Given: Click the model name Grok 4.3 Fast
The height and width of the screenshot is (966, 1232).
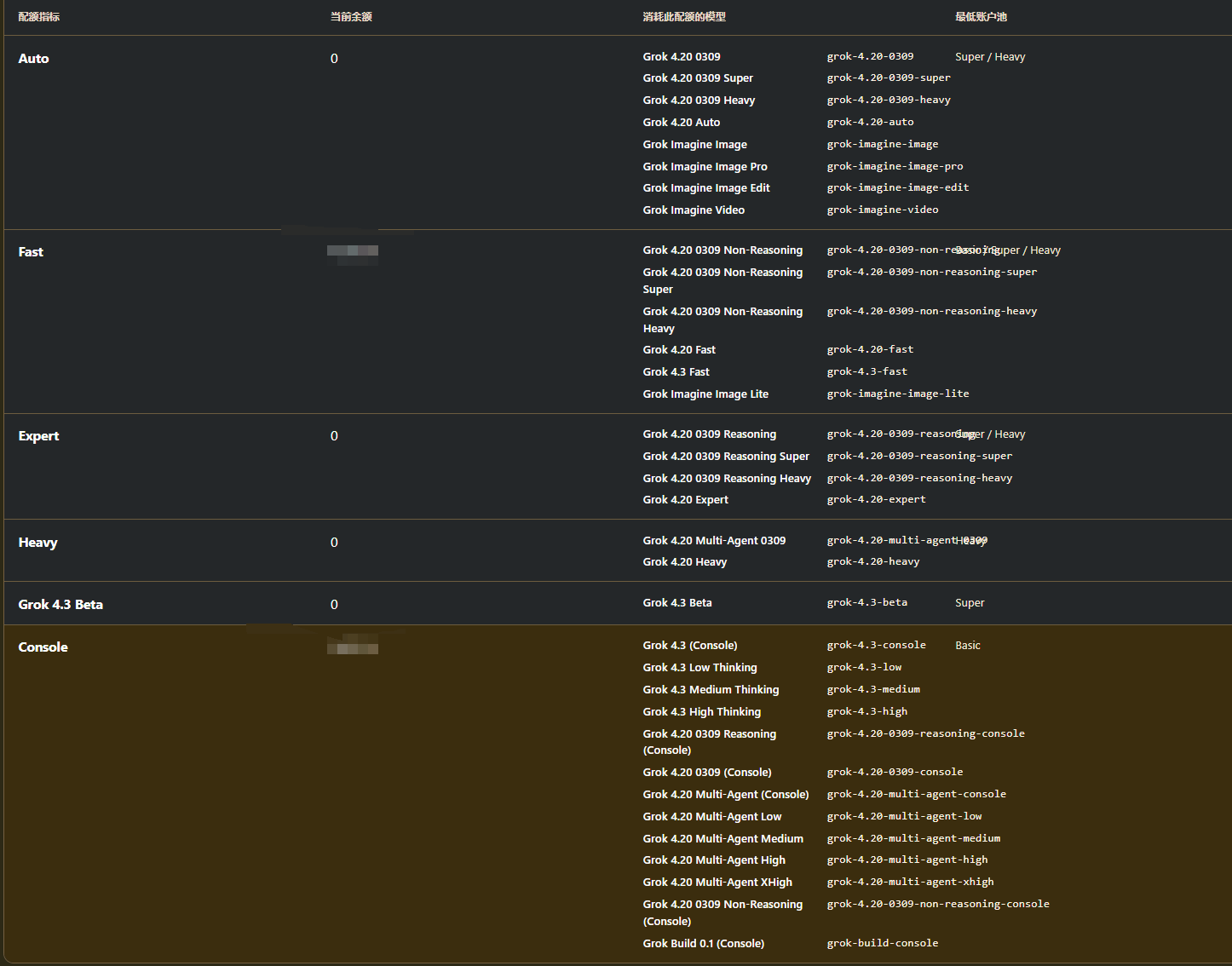Looking at the screenshot, I should (x=676, y=372).
